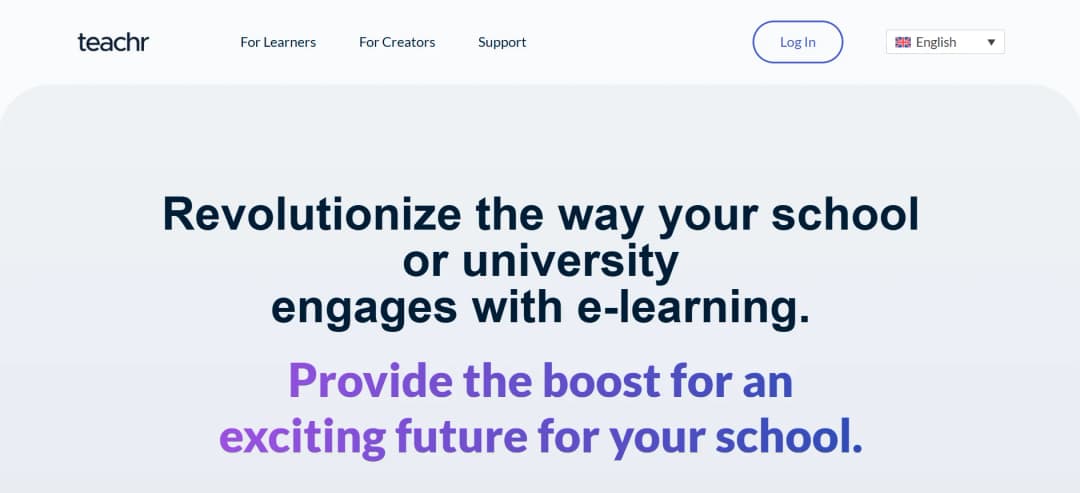Open the For Creators menu
1080x493 pixels.
(397, 42)
